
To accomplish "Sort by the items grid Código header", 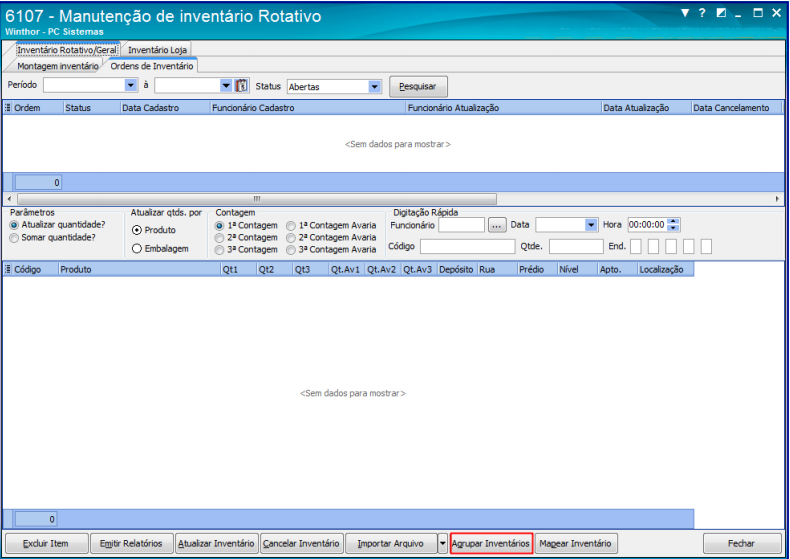I will pos(35,269).
